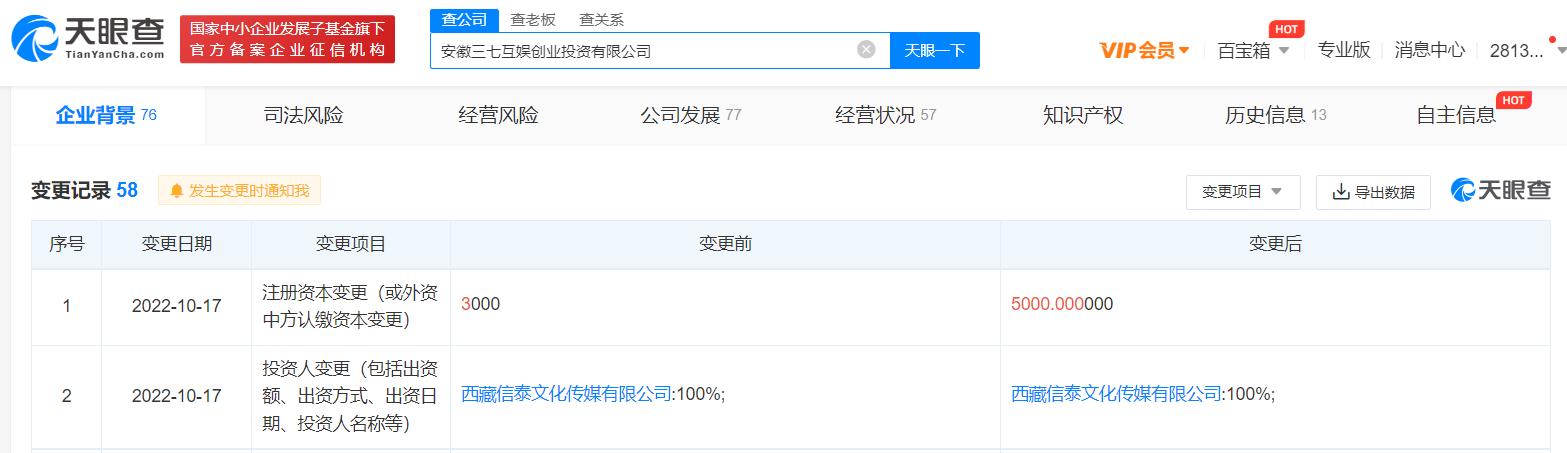1567x453 pixels.
Task: Click the 变更前 column header
Action: click(x=725, y=244)
